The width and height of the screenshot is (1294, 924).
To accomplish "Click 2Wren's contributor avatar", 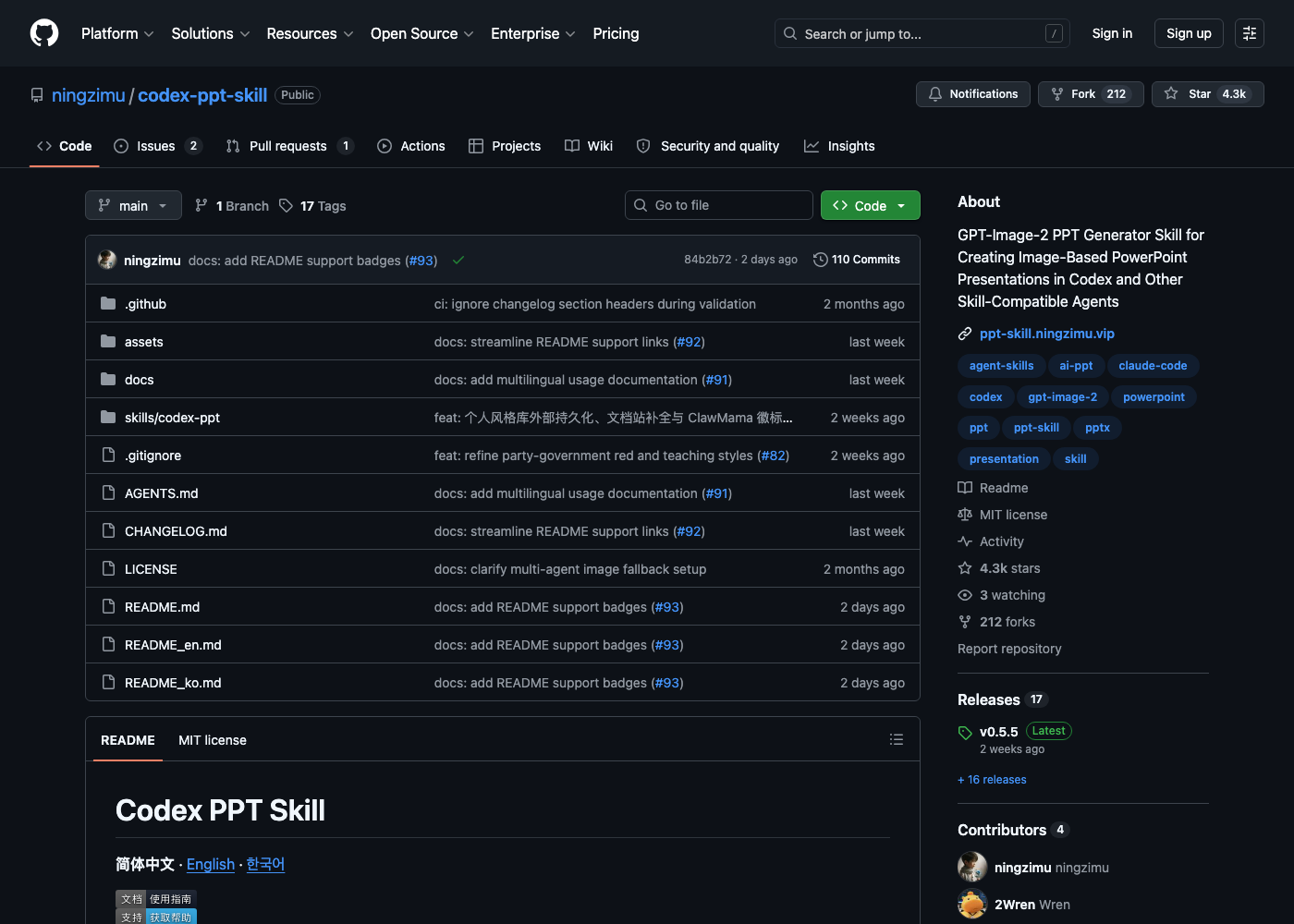I will [x=972, y=905].
